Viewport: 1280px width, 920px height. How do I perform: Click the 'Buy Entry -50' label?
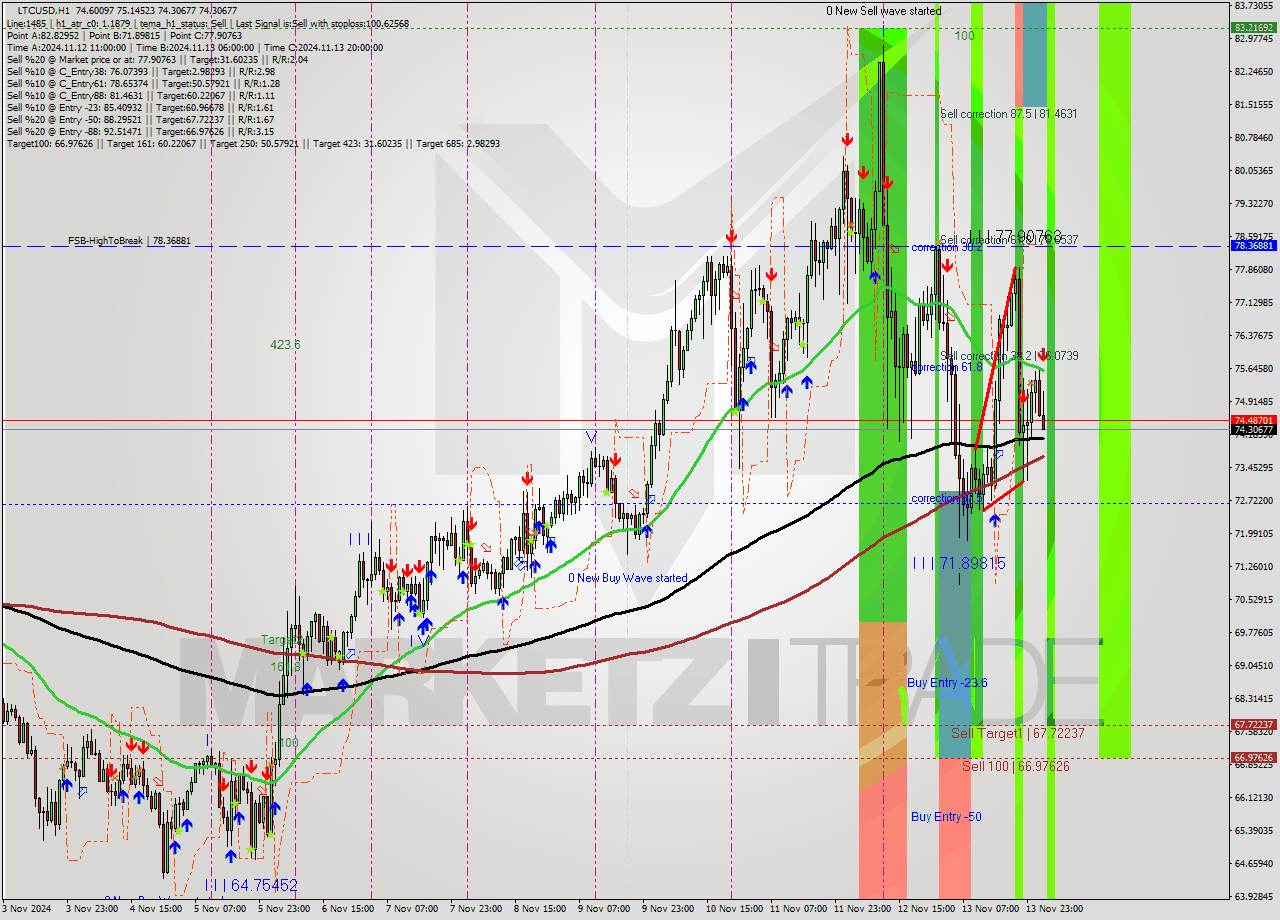click(x=946, y=817)
